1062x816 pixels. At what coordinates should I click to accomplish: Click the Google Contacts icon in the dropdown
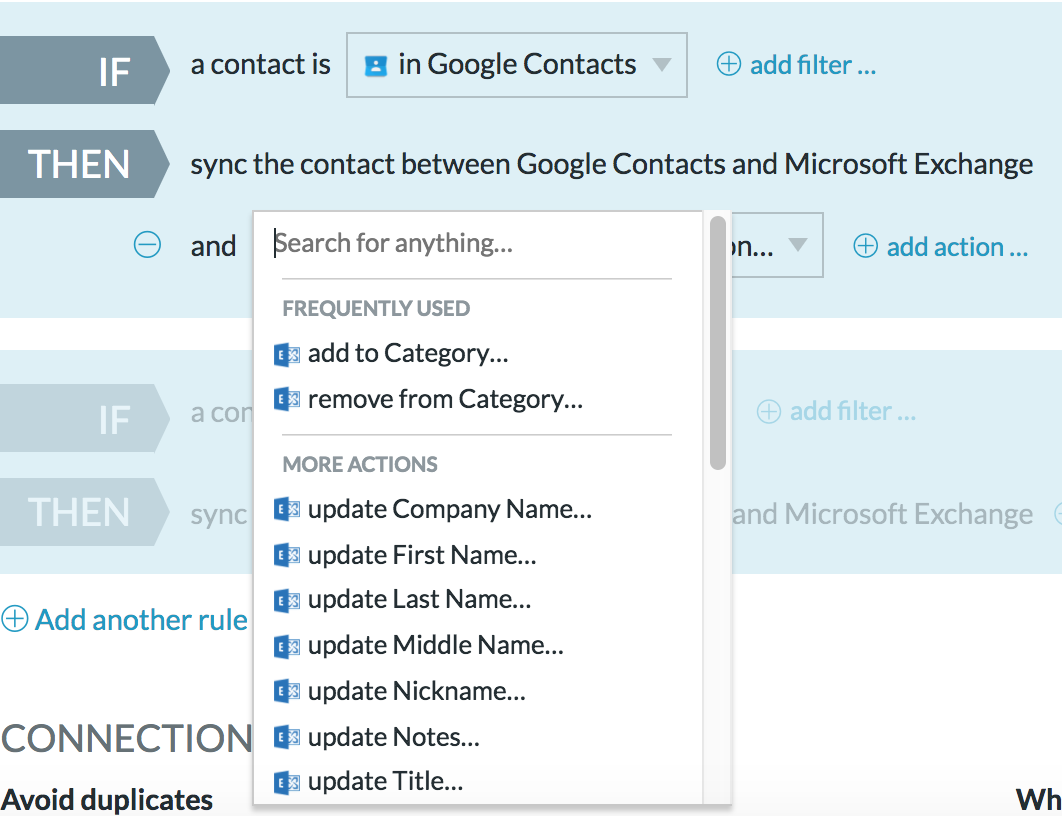click(x=376, y=66)
